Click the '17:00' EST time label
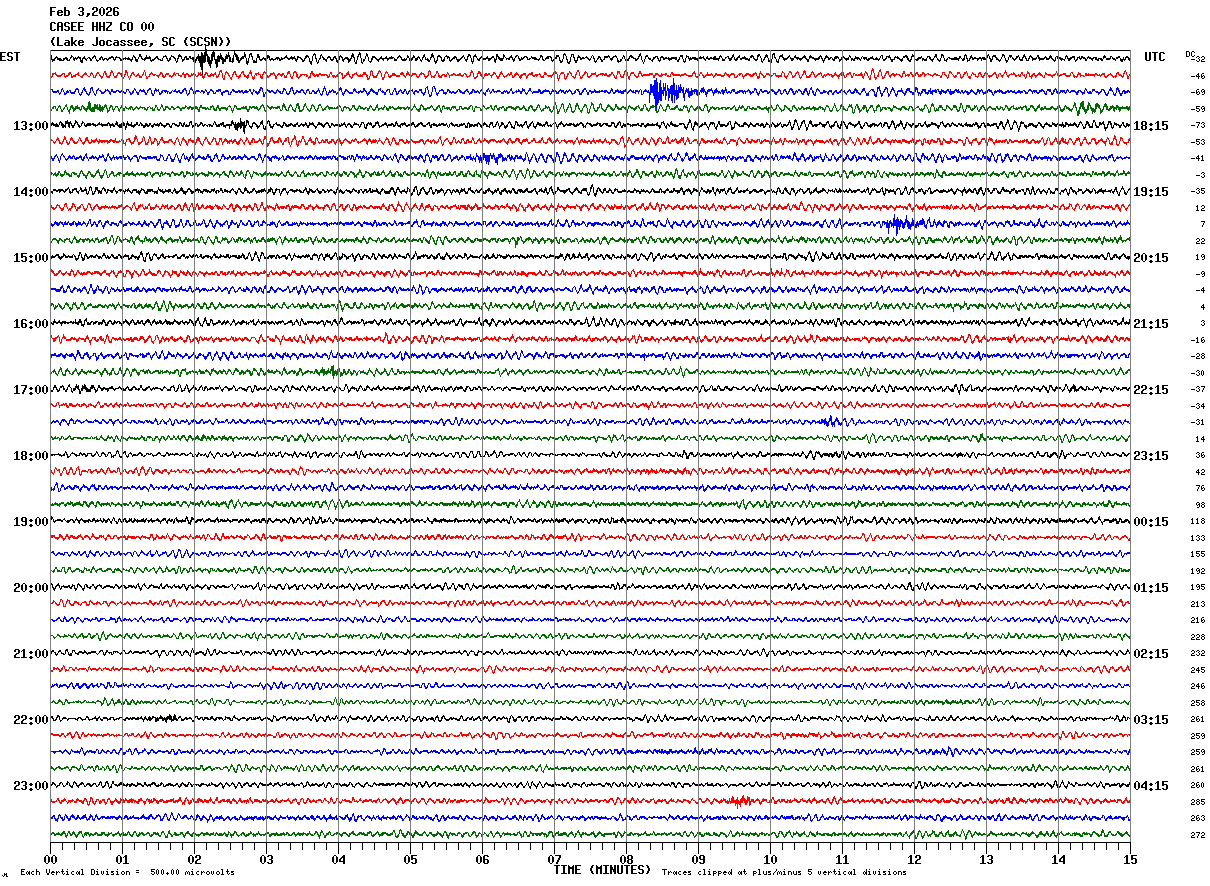 31,390
